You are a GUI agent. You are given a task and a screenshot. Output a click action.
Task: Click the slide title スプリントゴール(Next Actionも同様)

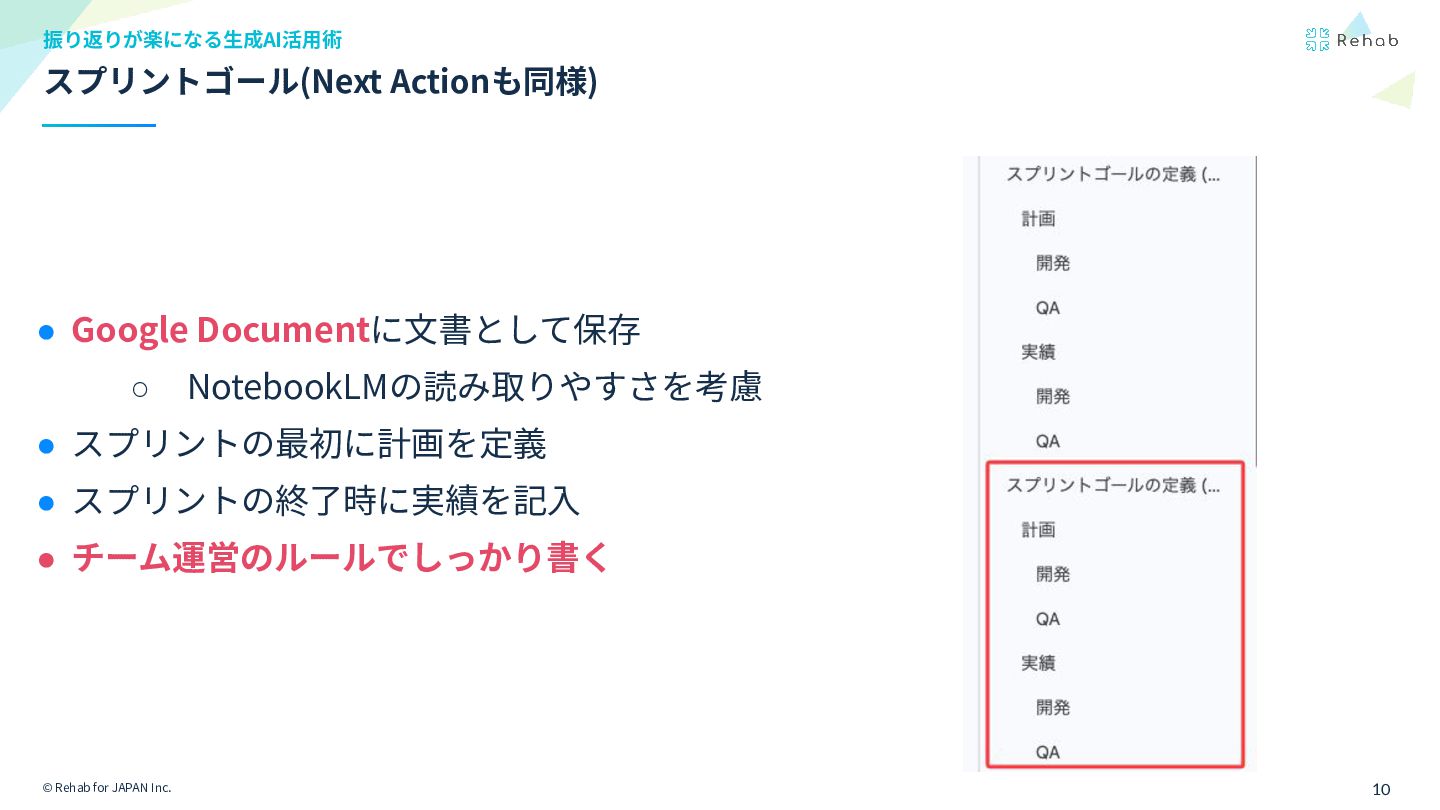[x=320, y=81]
